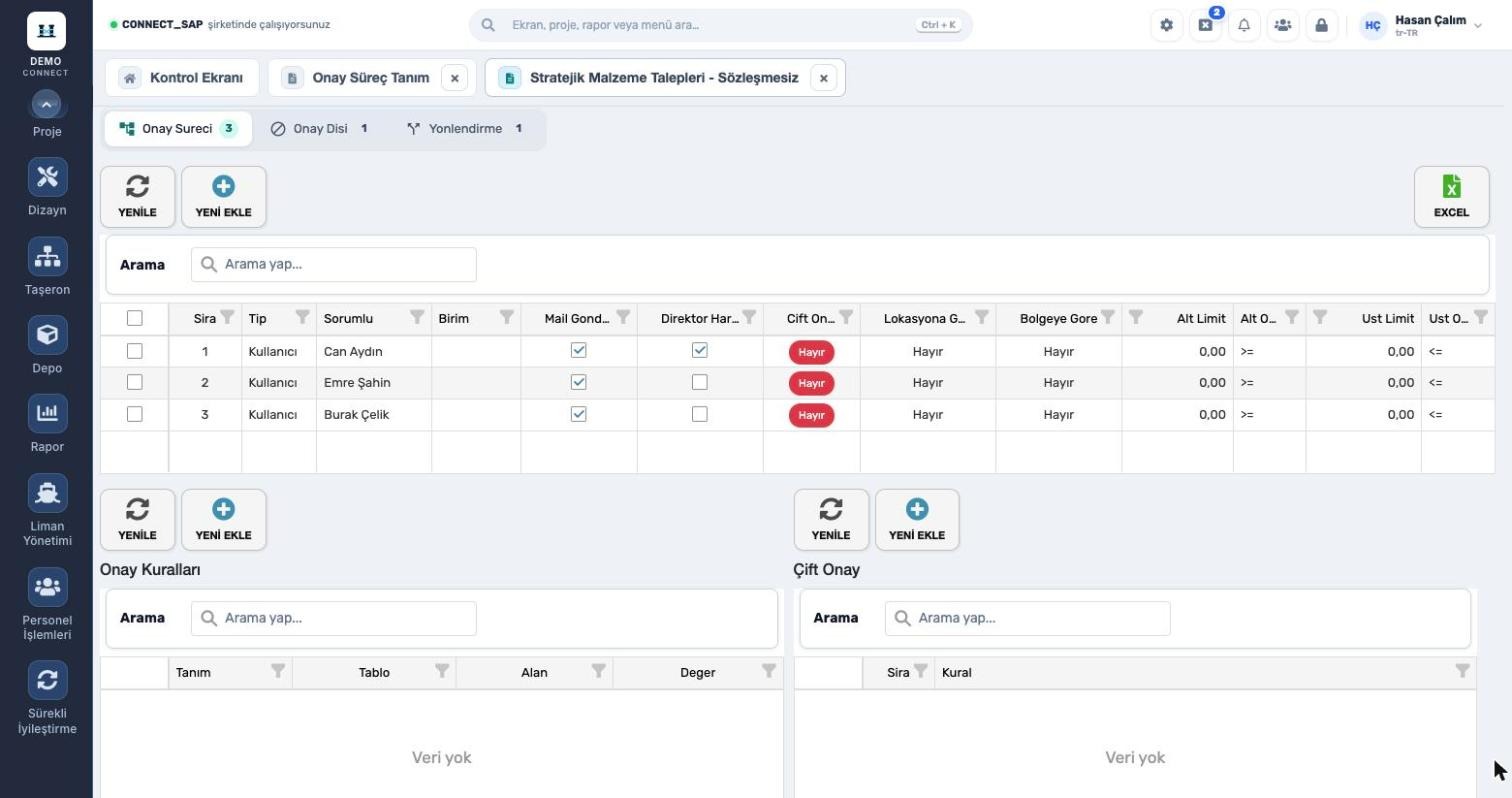Viewport: 1512px width, 798px height.
Task: Click the lock icon in header
Action: [1321, 25]
